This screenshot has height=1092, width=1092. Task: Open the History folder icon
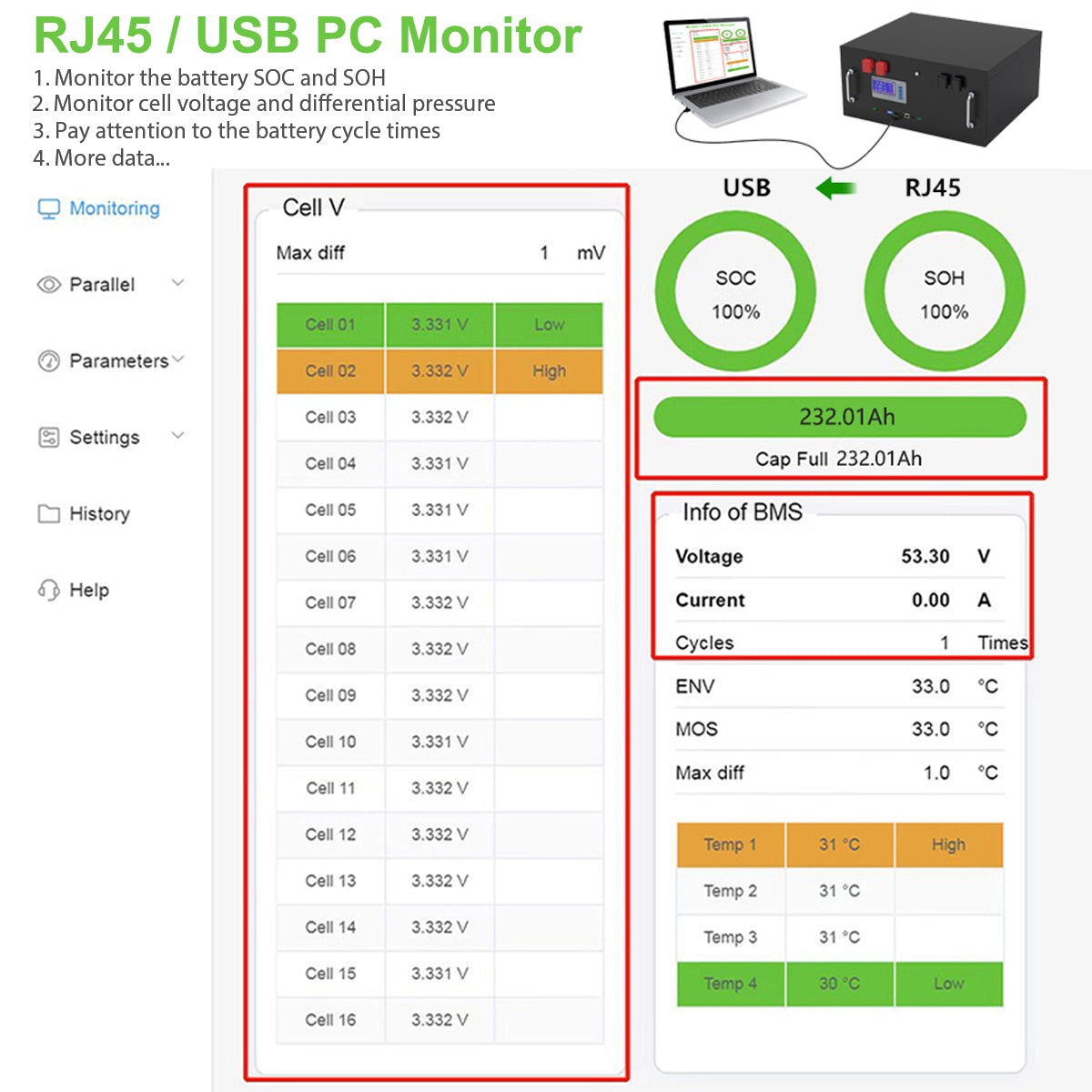click(x=47, y=513)
